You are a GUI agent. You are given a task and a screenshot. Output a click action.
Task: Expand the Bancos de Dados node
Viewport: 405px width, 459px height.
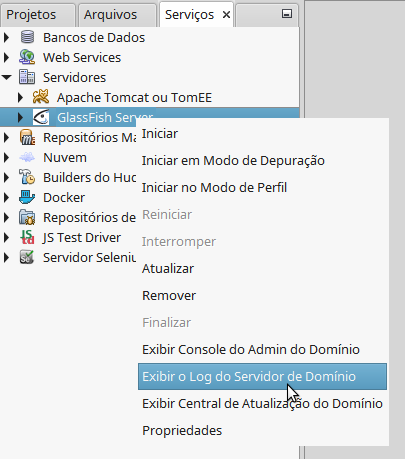point(6,37)
